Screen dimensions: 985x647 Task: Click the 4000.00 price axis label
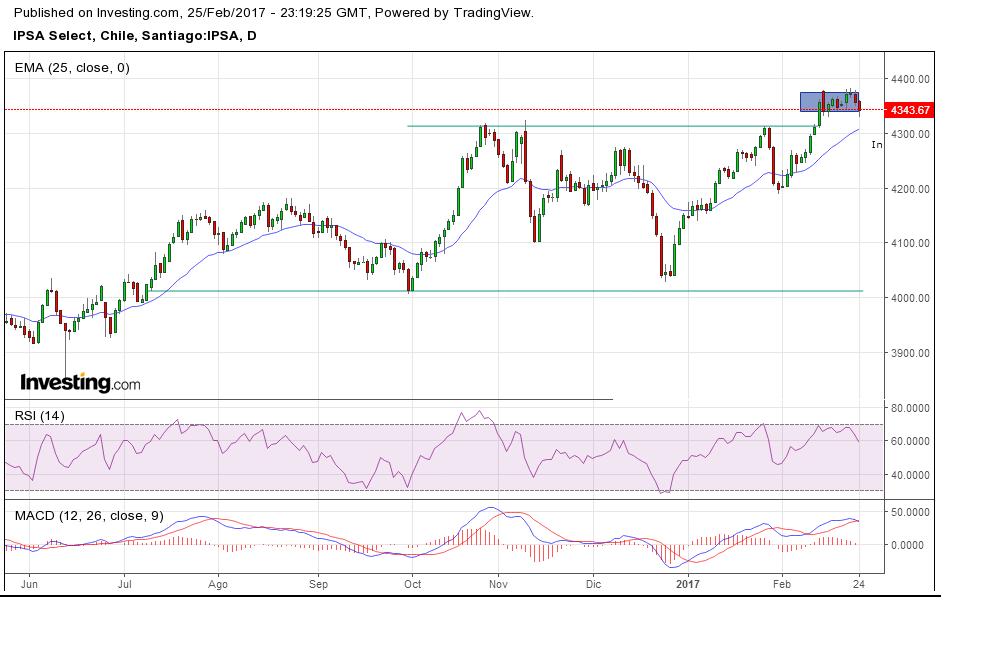(910, 298)
